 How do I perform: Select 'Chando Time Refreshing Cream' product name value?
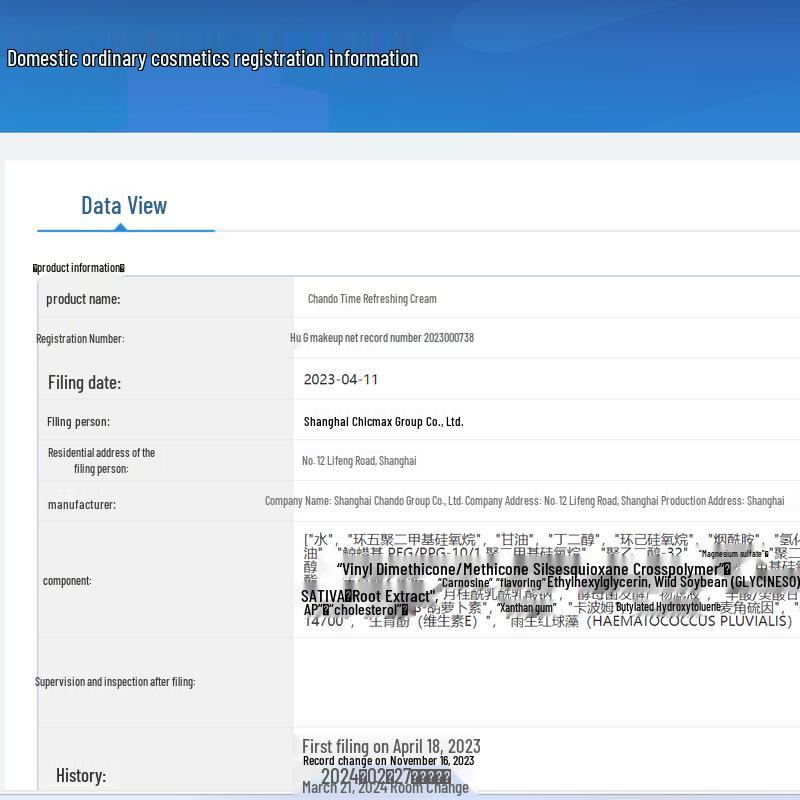(372, 299)
